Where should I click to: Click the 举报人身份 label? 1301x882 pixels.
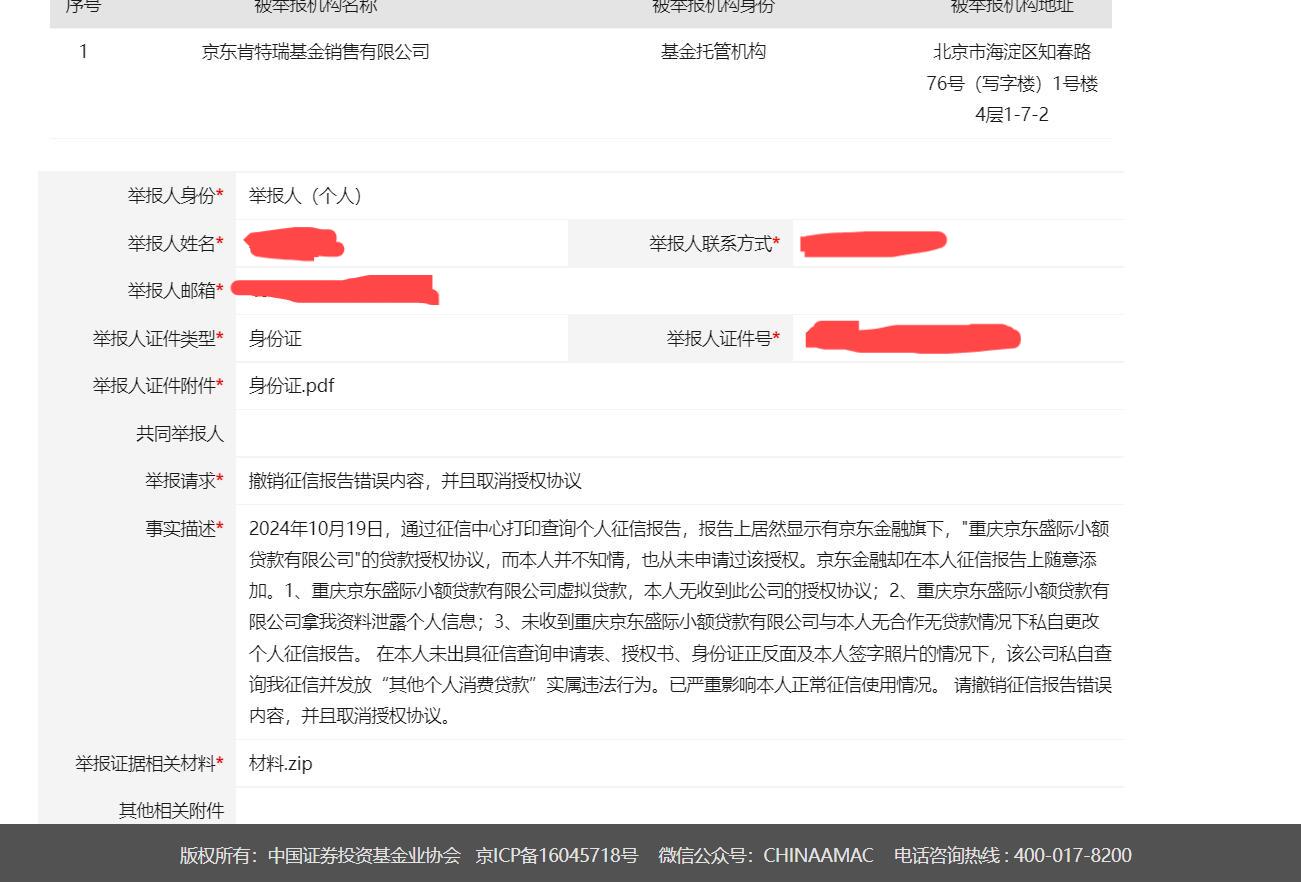(x=175, y=196)
